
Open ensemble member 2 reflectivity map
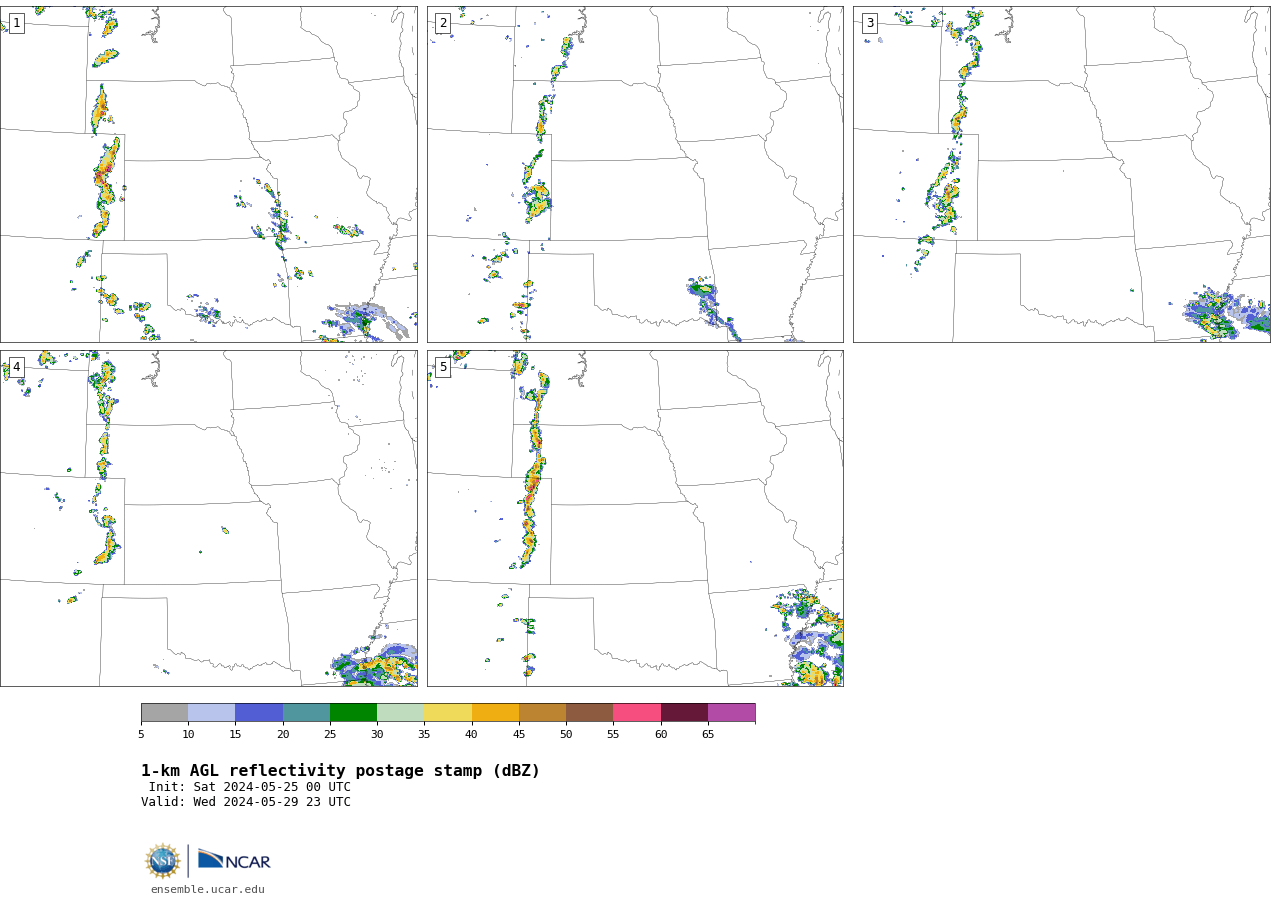(635, 175)
